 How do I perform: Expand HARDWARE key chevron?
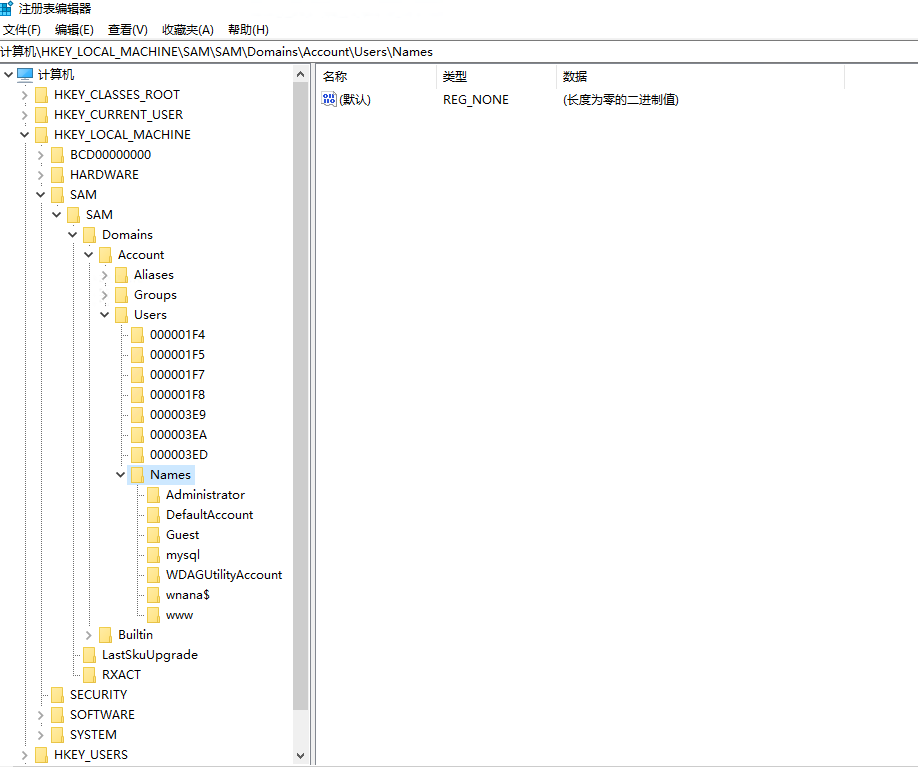pyautogui.click(x=40, y=174)
